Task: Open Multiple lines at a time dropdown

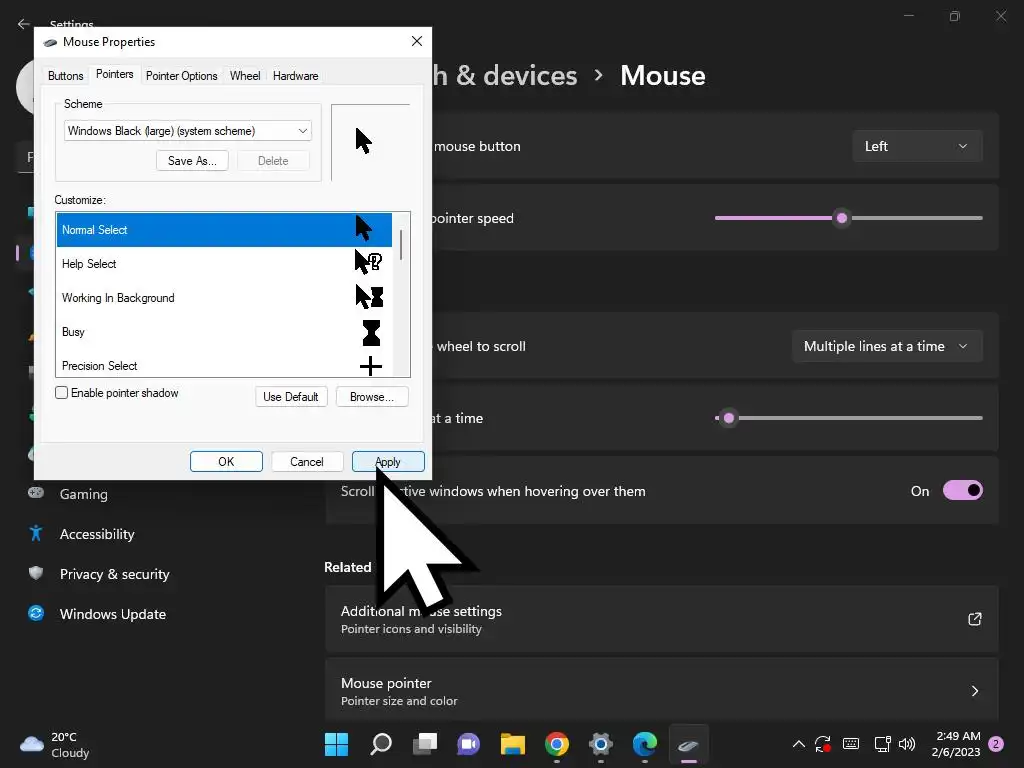Action: (x=887, y=346)
